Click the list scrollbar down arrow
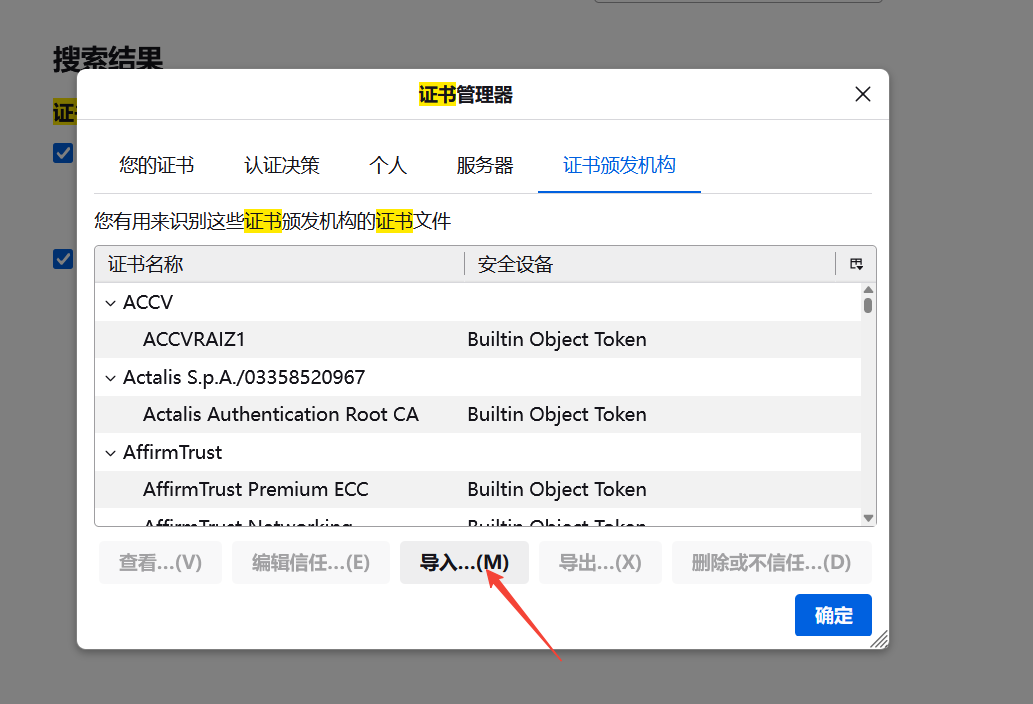This screenshot has width=1033, height=704. click(868, 518)
